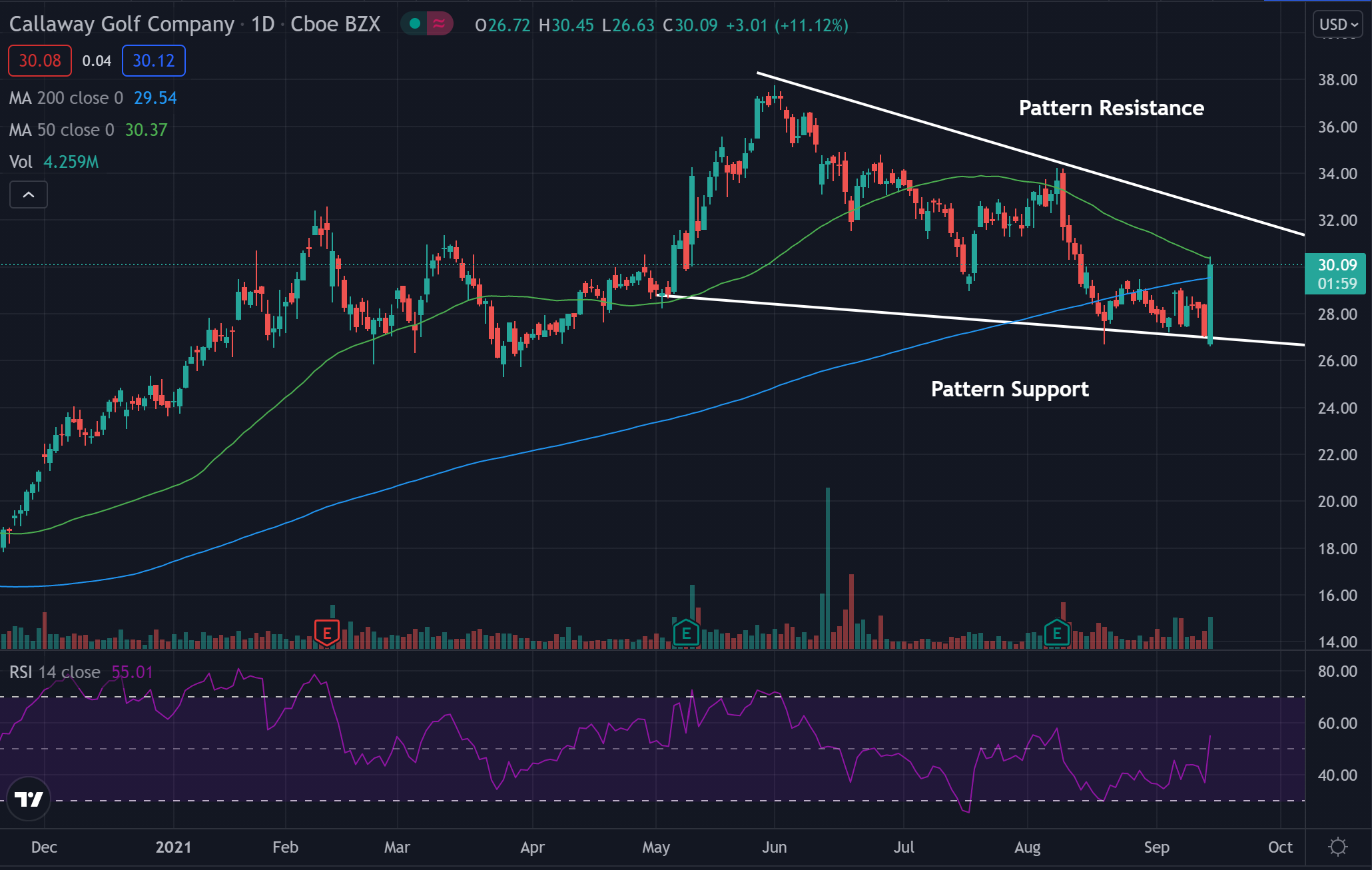Click the red sell price 30.08 button
The image size is (1372, 870).
pyautogui.click(x=40, y=61)
